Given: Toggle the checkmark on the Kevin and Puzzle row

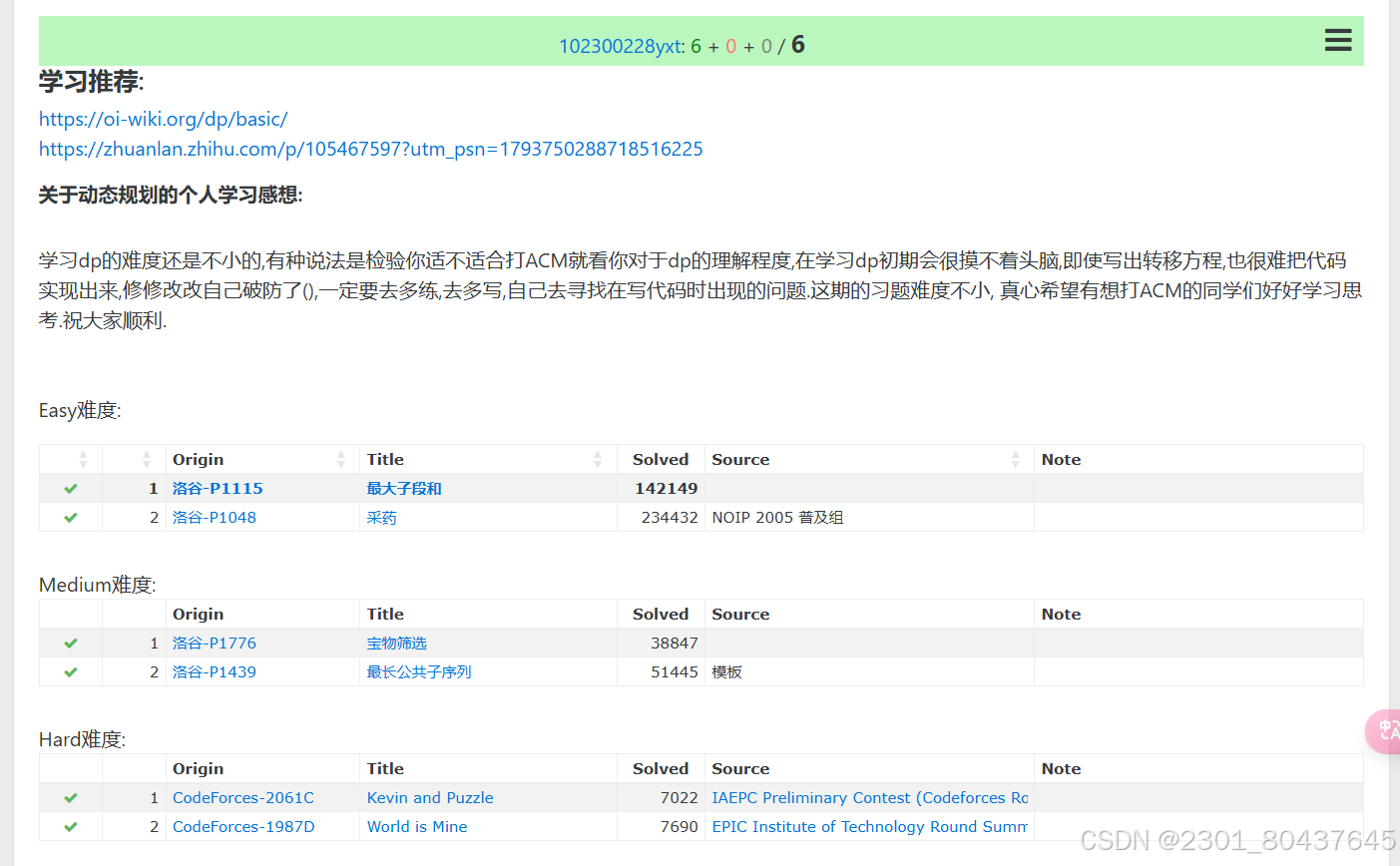Looking at the screenshot, I should 69,797.
